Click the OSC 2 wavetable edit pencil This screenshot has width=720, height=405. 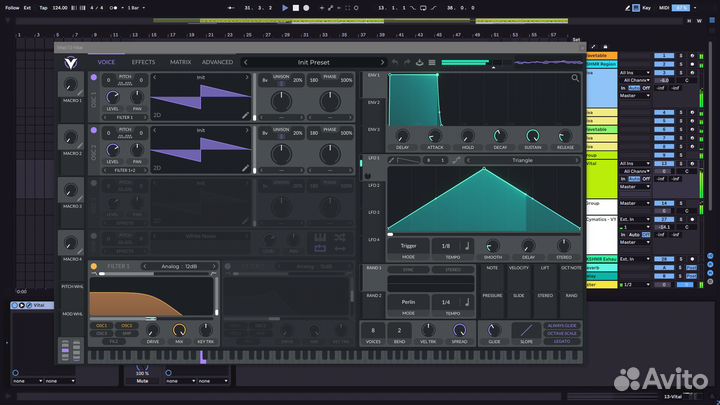(246, 168)
